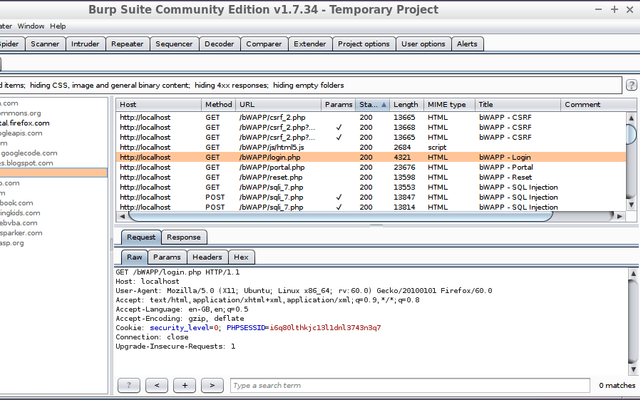640x400 pixels.
Task: Select the sparker.com site tree entry
Action: click(21, 233)
